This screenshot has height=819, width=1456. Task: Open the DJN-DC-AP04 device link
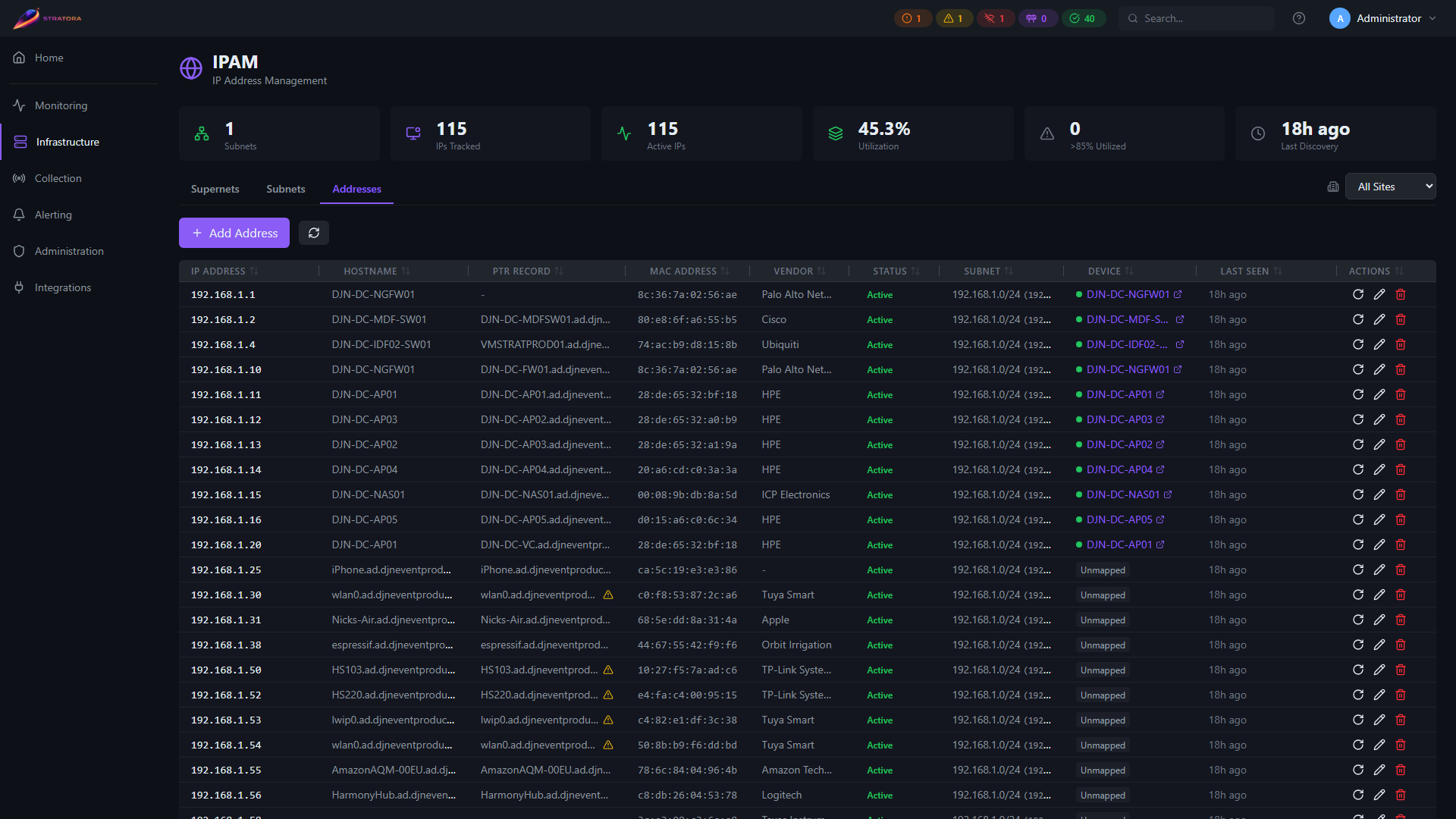(x=1119, y=469)
